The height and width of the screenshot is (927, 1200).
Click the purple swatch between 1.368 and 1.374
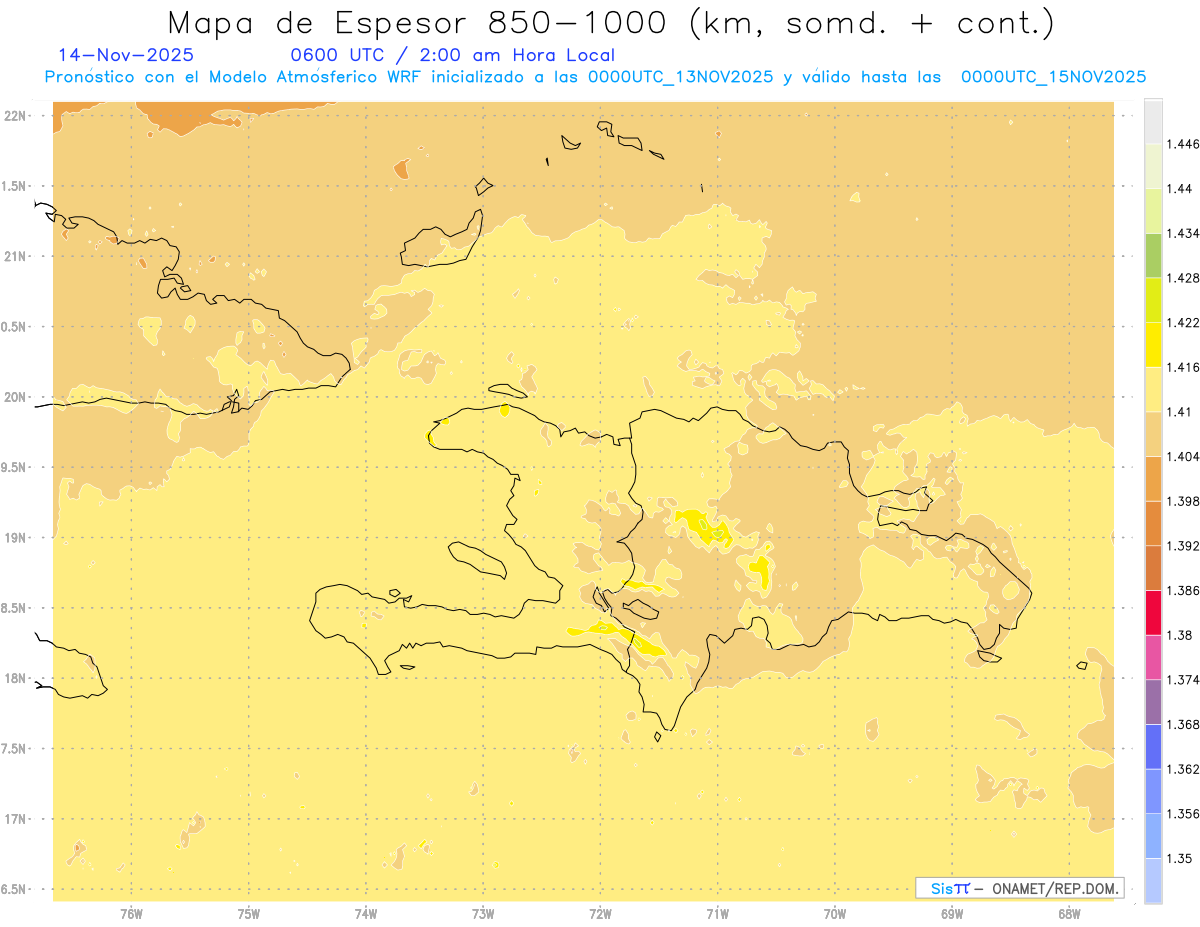coord(1153,702)
